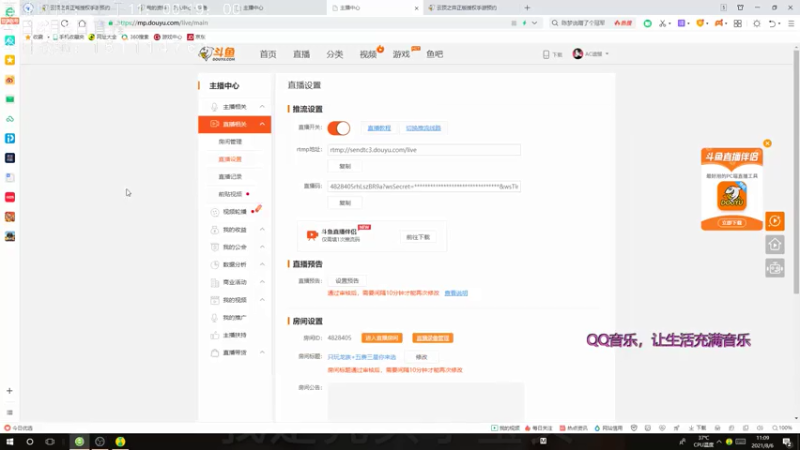
Task: Click the Douyu logo in the header
Action: coord(217,54)
